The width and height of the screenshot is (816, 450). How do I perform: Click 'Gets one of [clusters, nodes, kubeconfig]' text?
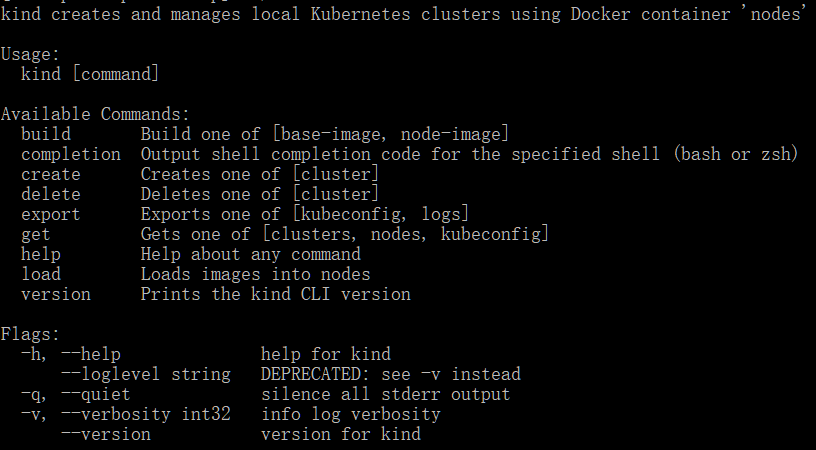345,234
